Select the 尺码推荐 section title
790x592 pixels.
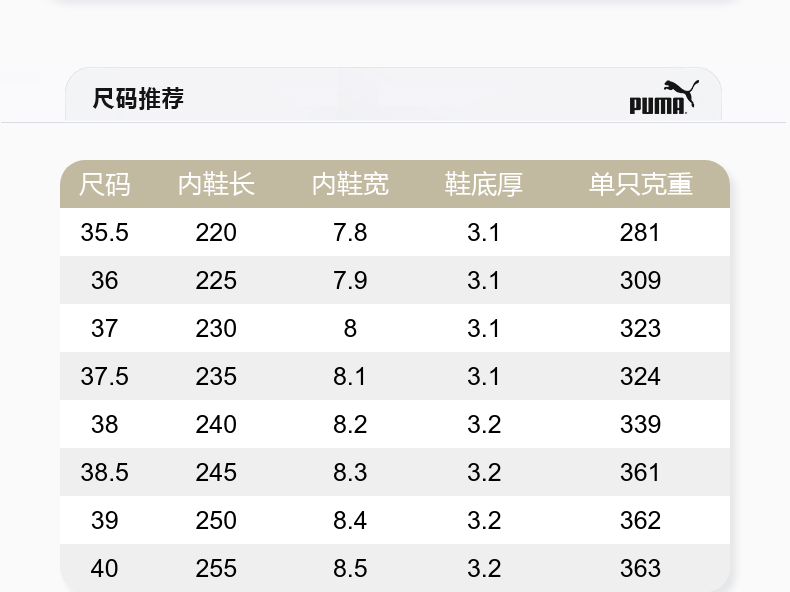(x=138, y=98)
